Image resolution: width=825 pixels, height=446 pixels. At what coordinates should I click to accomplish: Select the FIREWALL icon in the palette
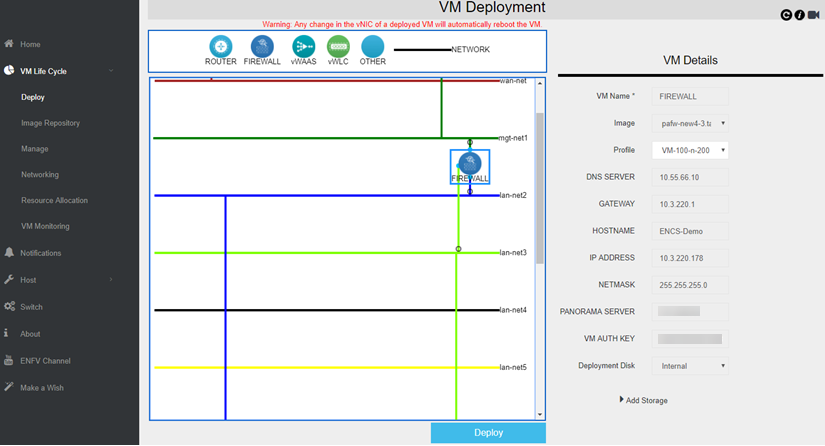click(x=262, y=46)
